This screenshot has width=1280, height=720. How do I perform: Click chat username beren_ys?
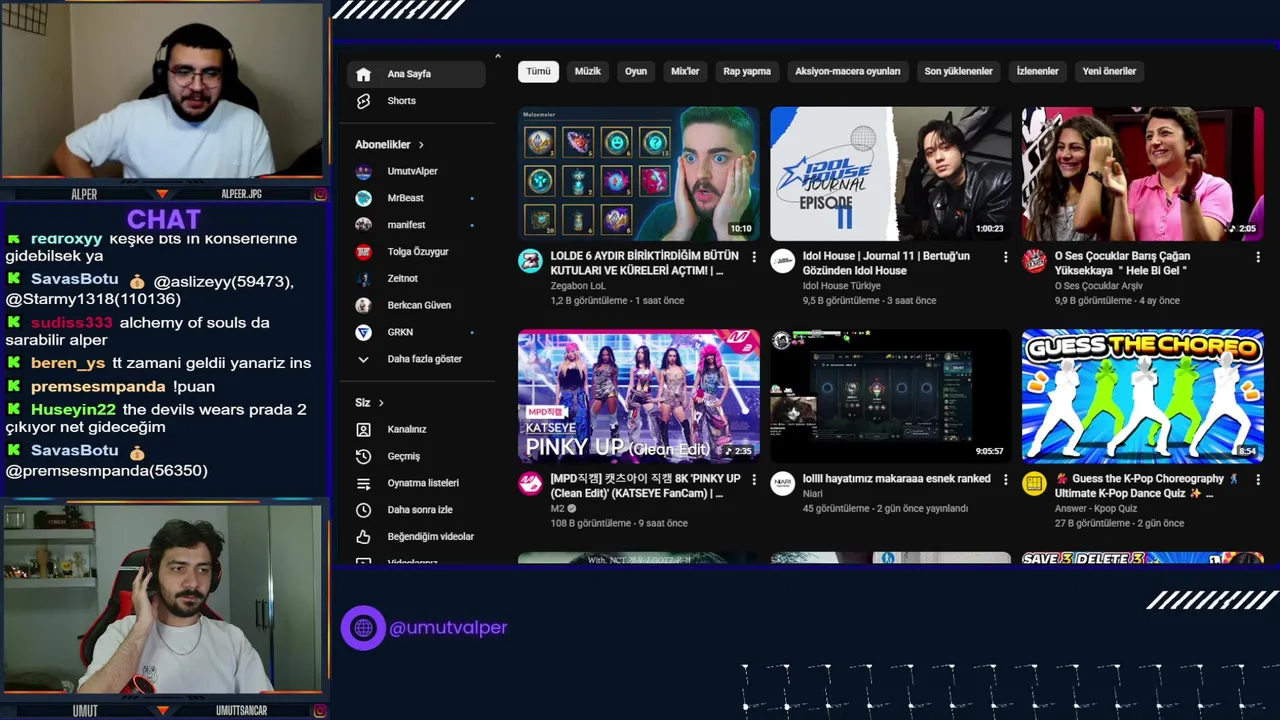pos(68,363)
